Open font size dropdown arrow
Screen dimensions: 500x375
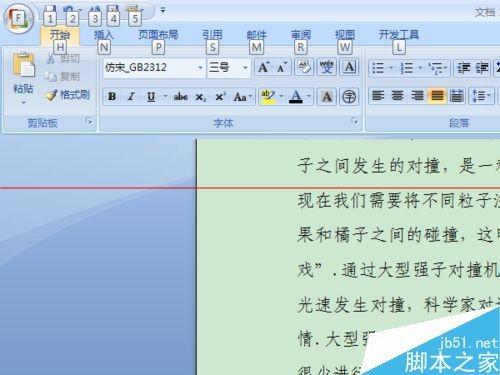(245, 68)
